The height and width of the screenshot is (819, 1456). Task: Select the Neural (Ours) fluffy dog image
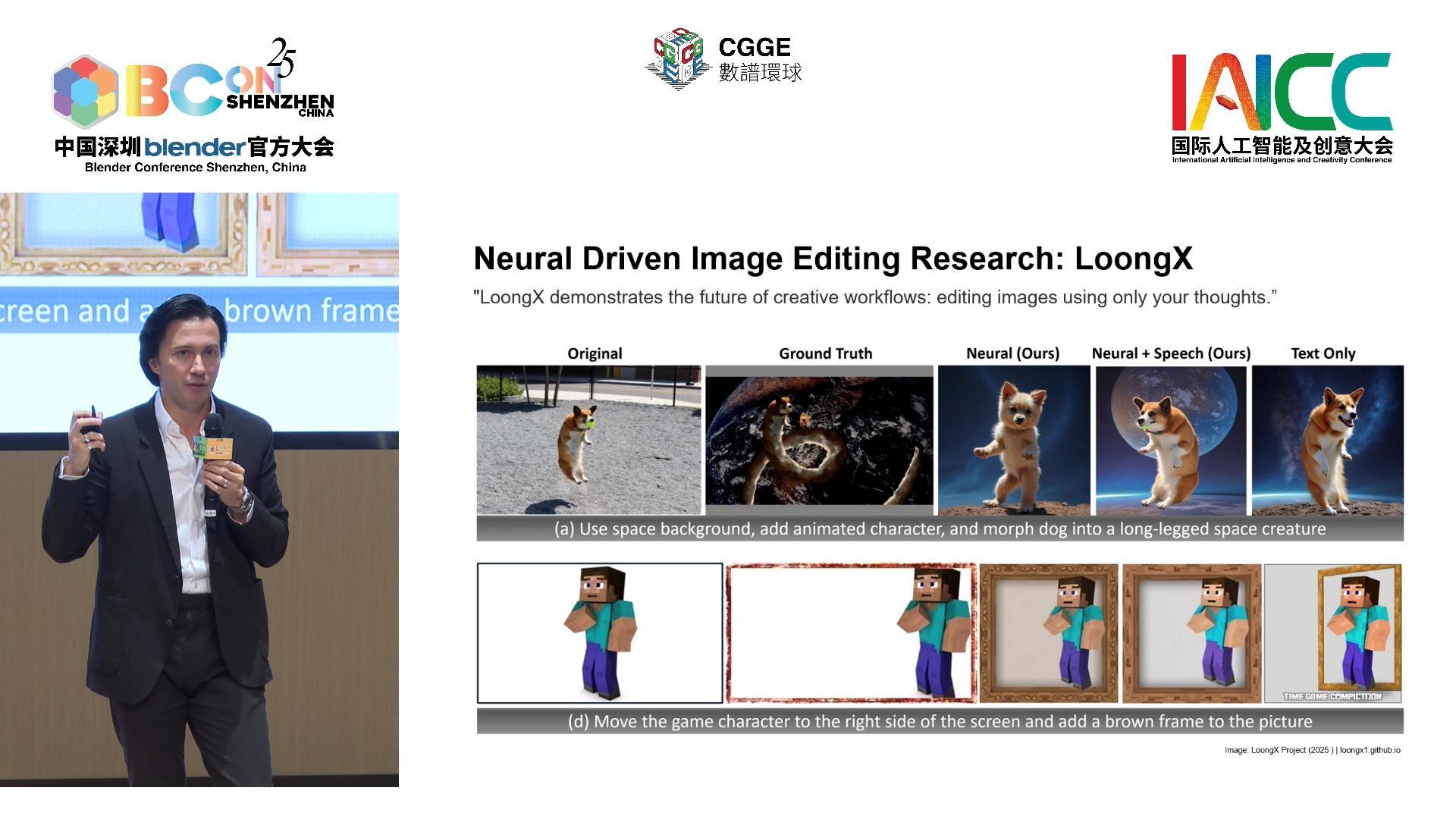[1014, 440]
